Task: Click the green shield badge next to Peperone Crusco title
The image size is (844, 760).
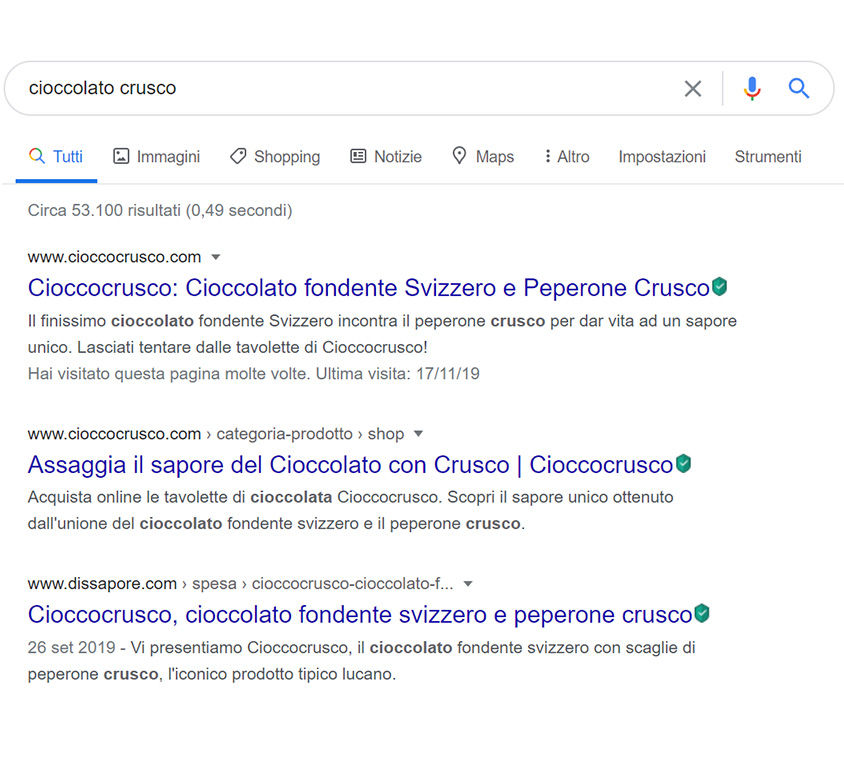Action: pyautogui.click(x=719, y=287)
